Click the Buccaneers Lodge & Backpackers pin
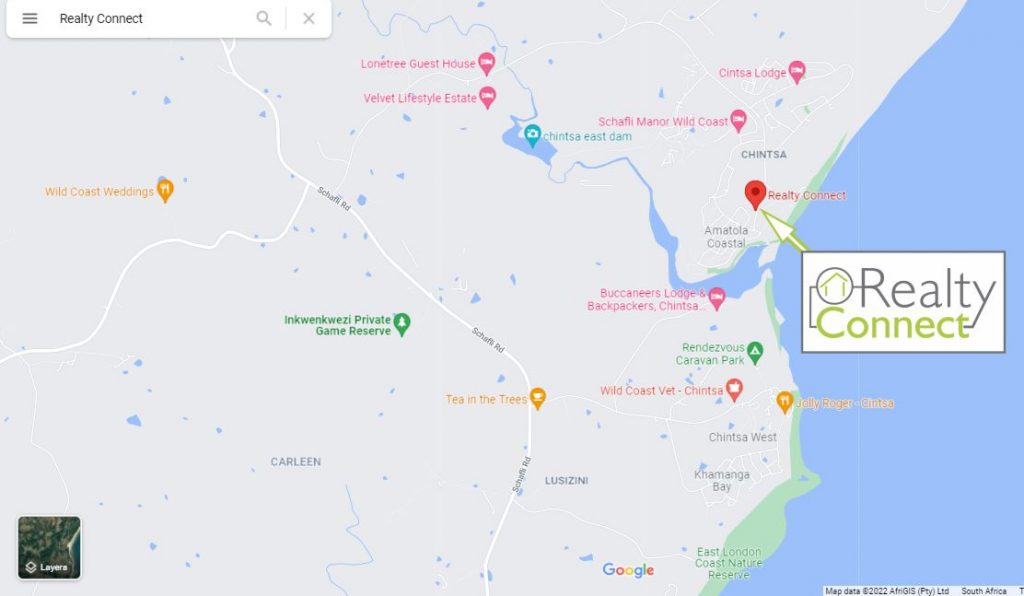This screenshot has height=596, width=1024. pos(716,298)
